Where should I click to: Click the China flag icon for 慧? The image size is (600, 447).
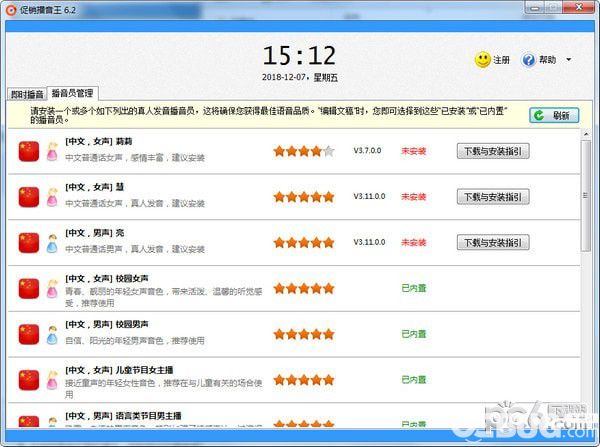(29, 197)
